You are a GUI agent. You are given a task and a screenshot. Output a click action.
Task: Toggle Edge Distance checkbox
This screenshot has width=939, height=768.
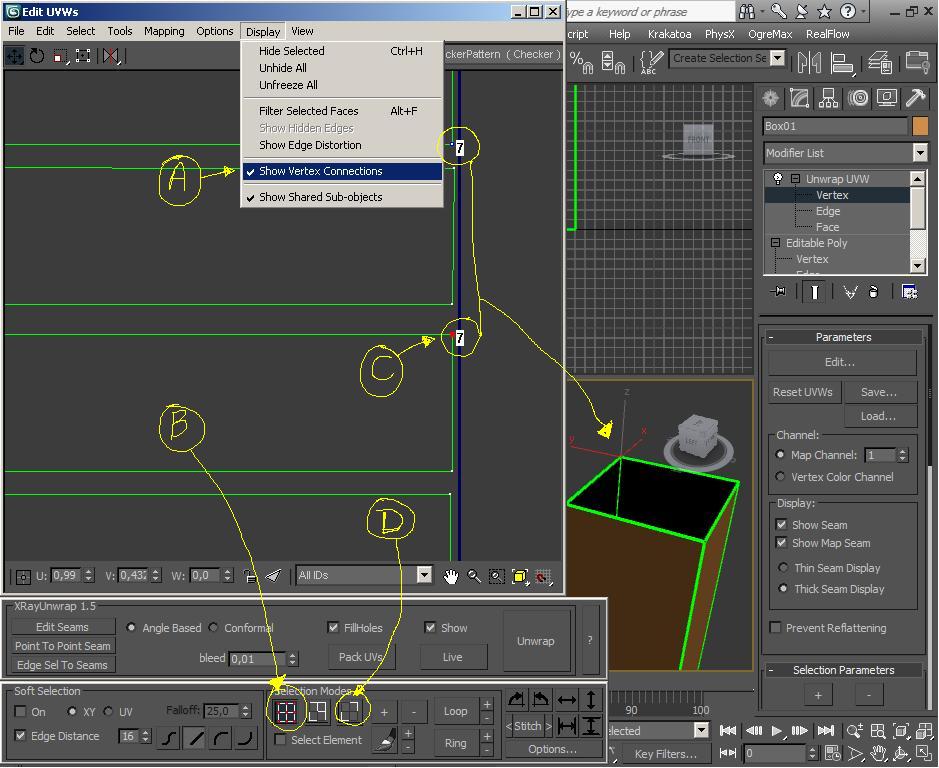click(20, 735)
